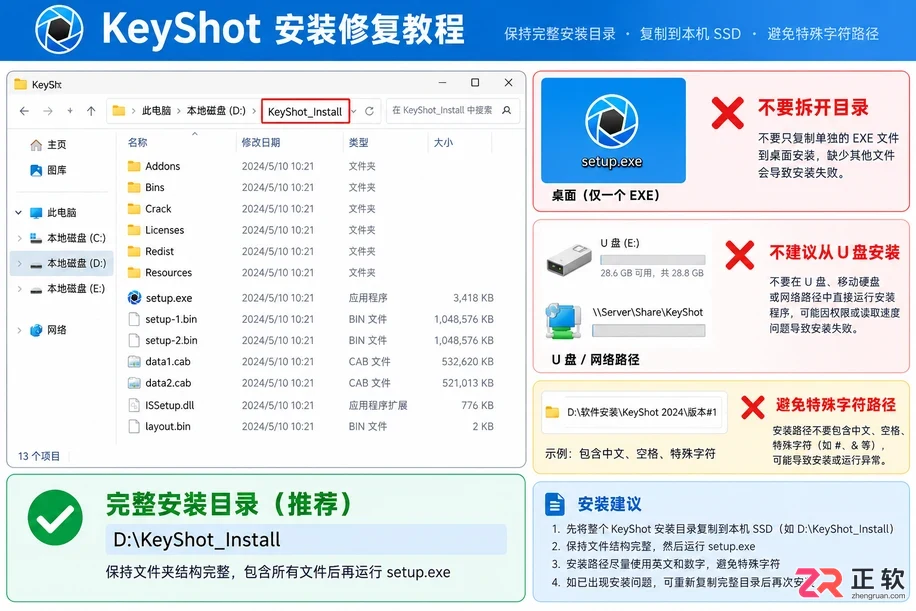Screen dimensions: 916x611
Task: Select the data1.cab file icon
Action: point(134,362)
